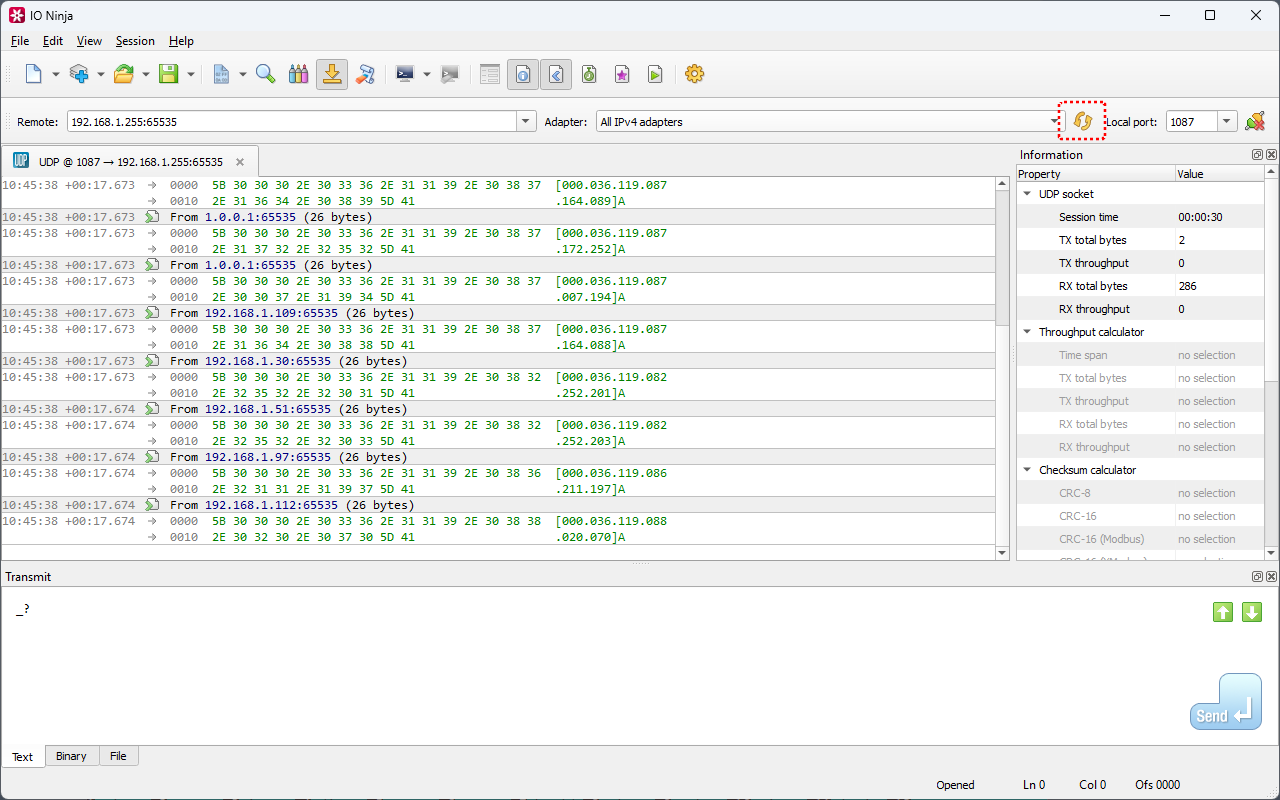Click the green Save icon

point(168,74)
